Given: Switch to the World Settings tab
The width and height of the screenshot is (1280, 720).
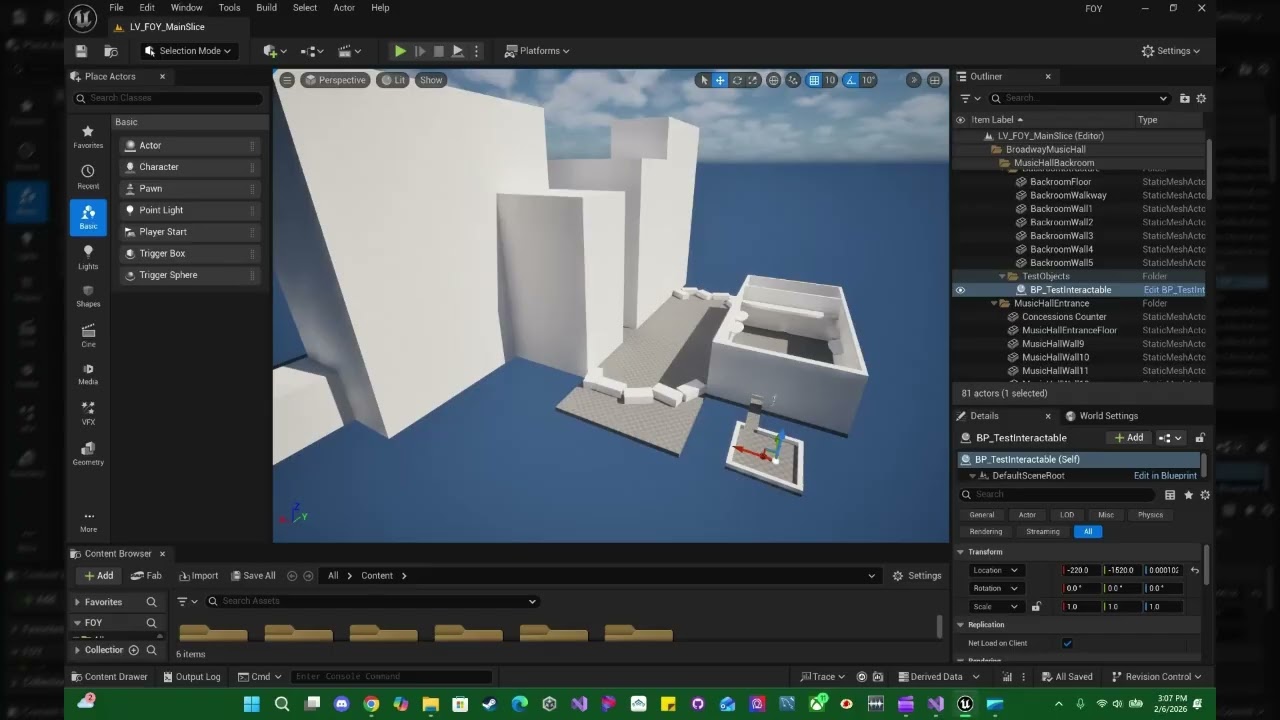Looking at the screenshot, I should [x=1102, y=416].
